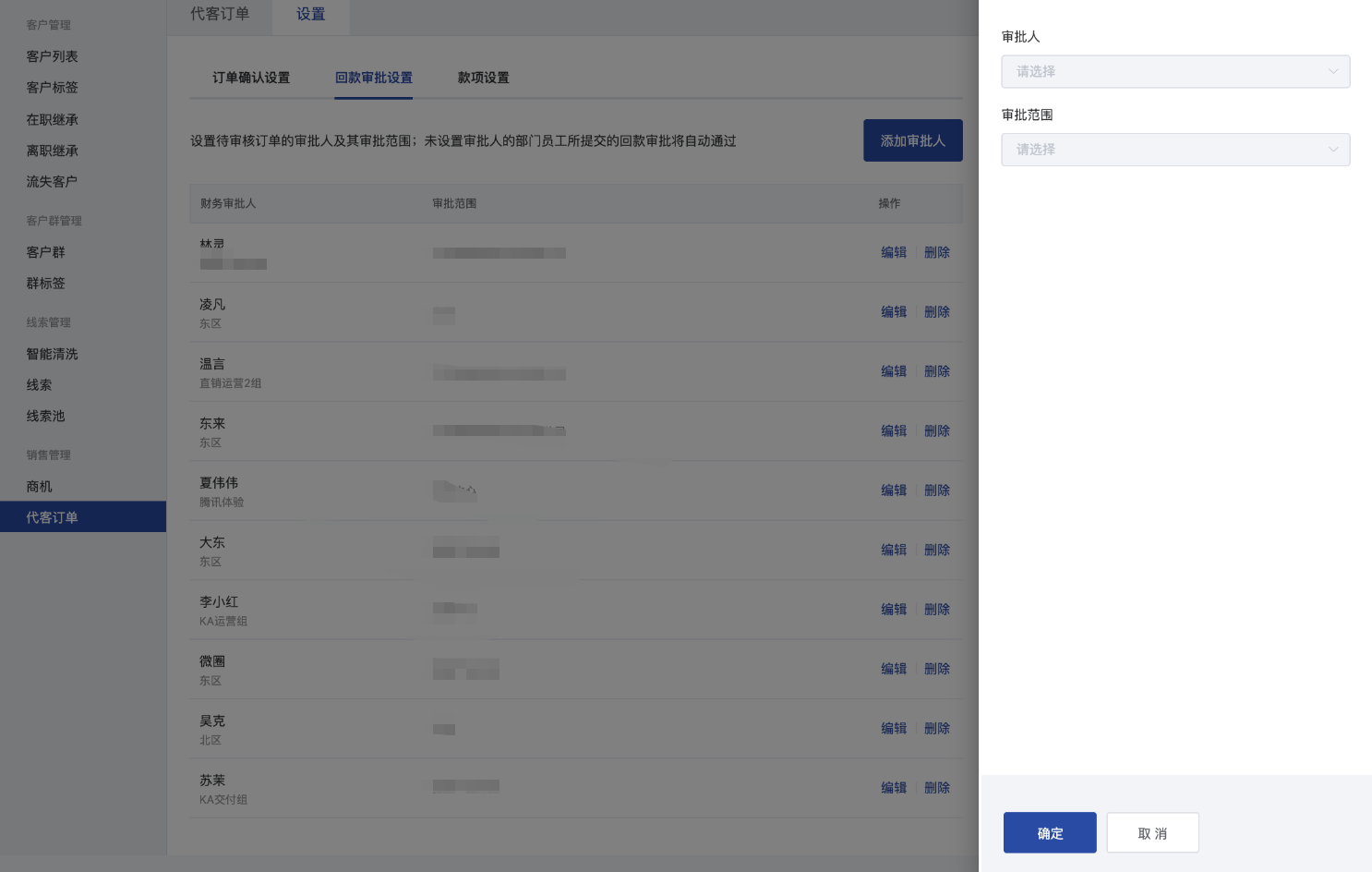Screen dimensions: 1372x872
Task: Edit the approver 凌凡
Action: pos(894,312)
